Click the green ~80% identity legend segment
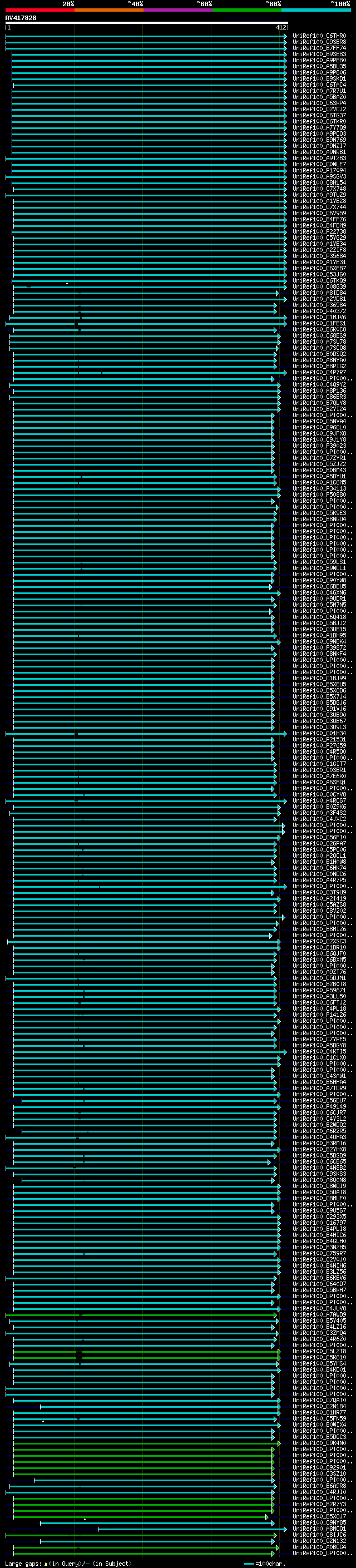The width and height of the screenshot is (356, 1568). tap(246, 10)
